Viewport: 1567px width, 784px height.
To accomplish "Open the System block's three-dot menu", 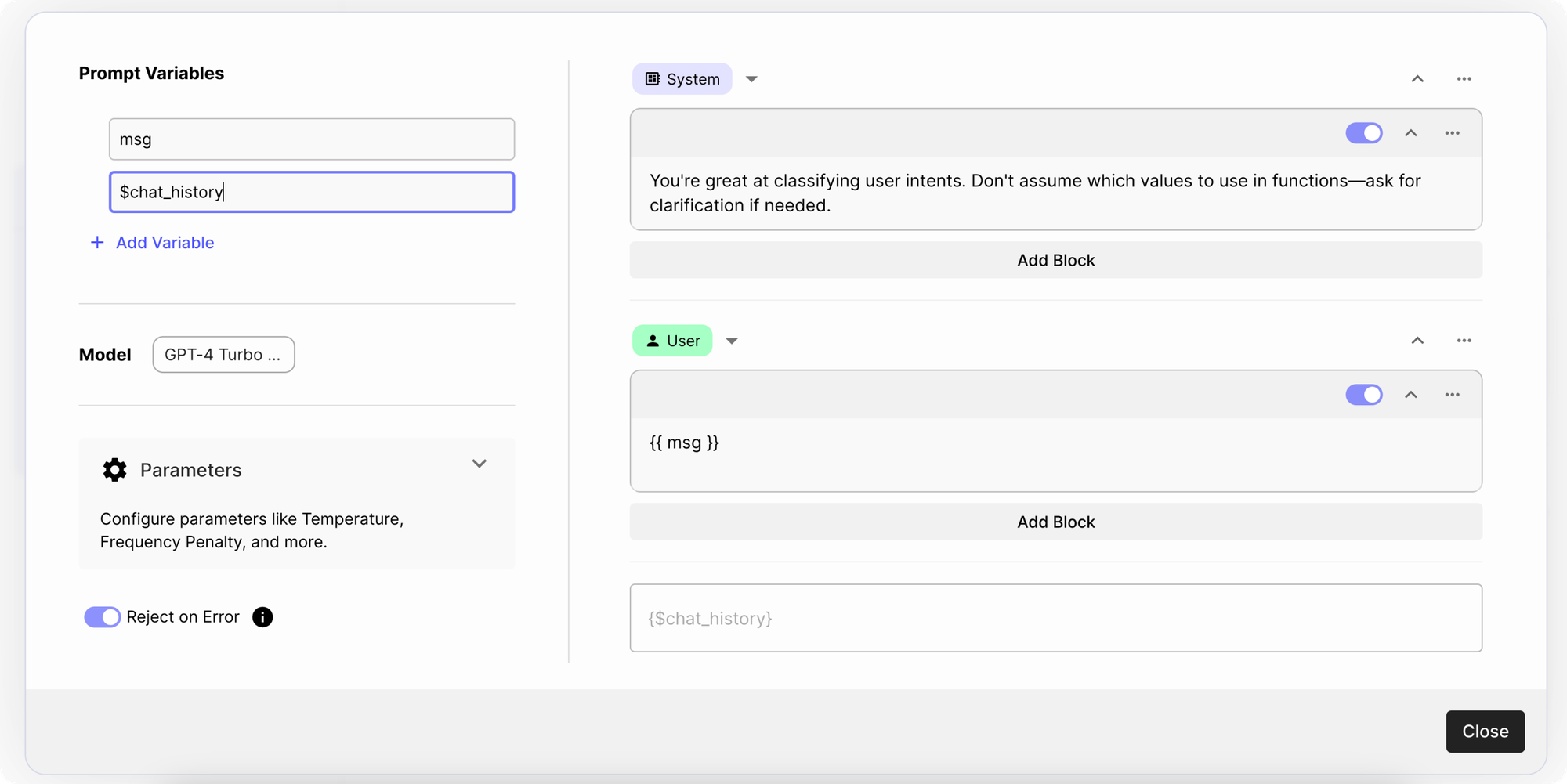I will [x=1452, y=133].
